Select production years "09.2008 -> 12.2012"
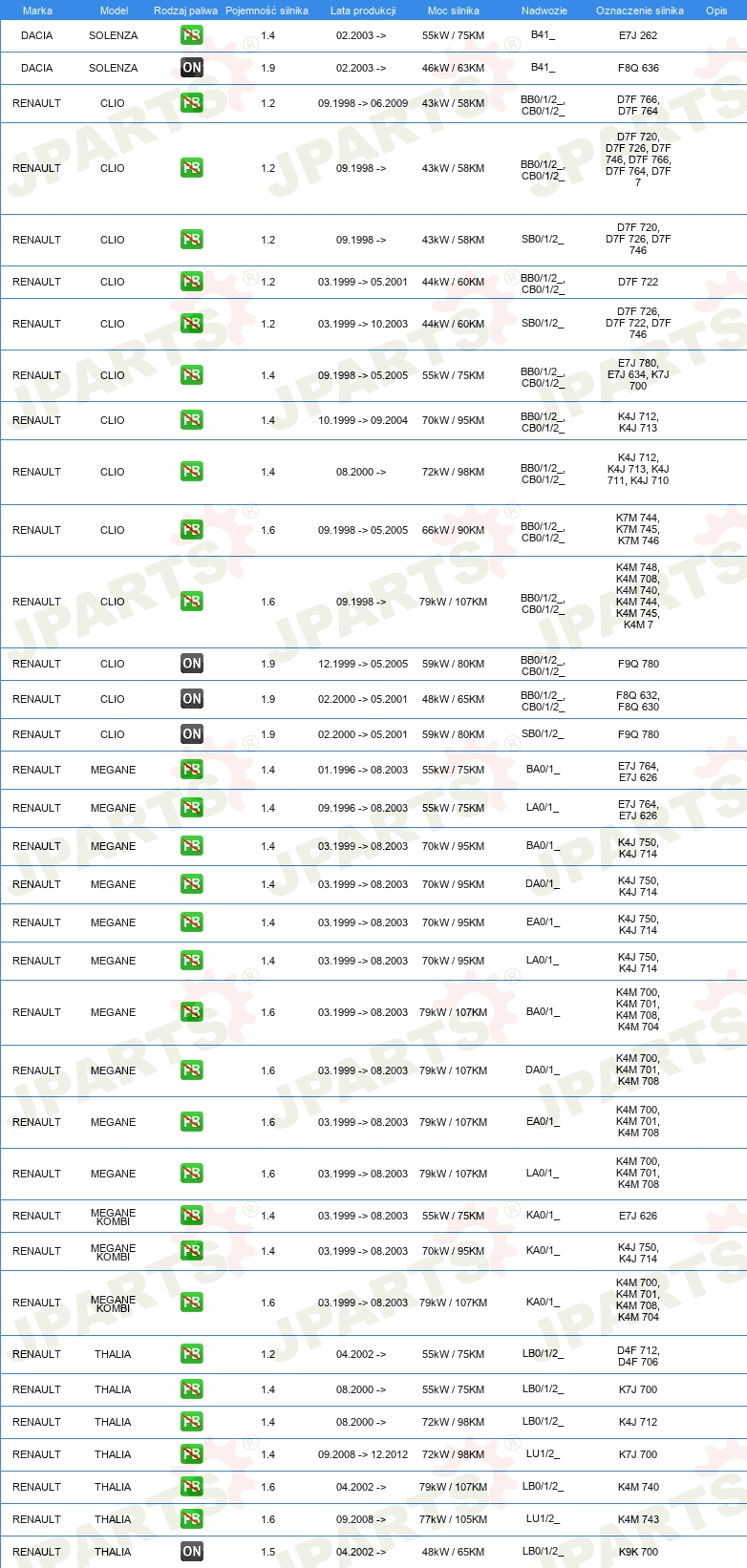The image size is (747, 1568). [x=363, y=1454]
